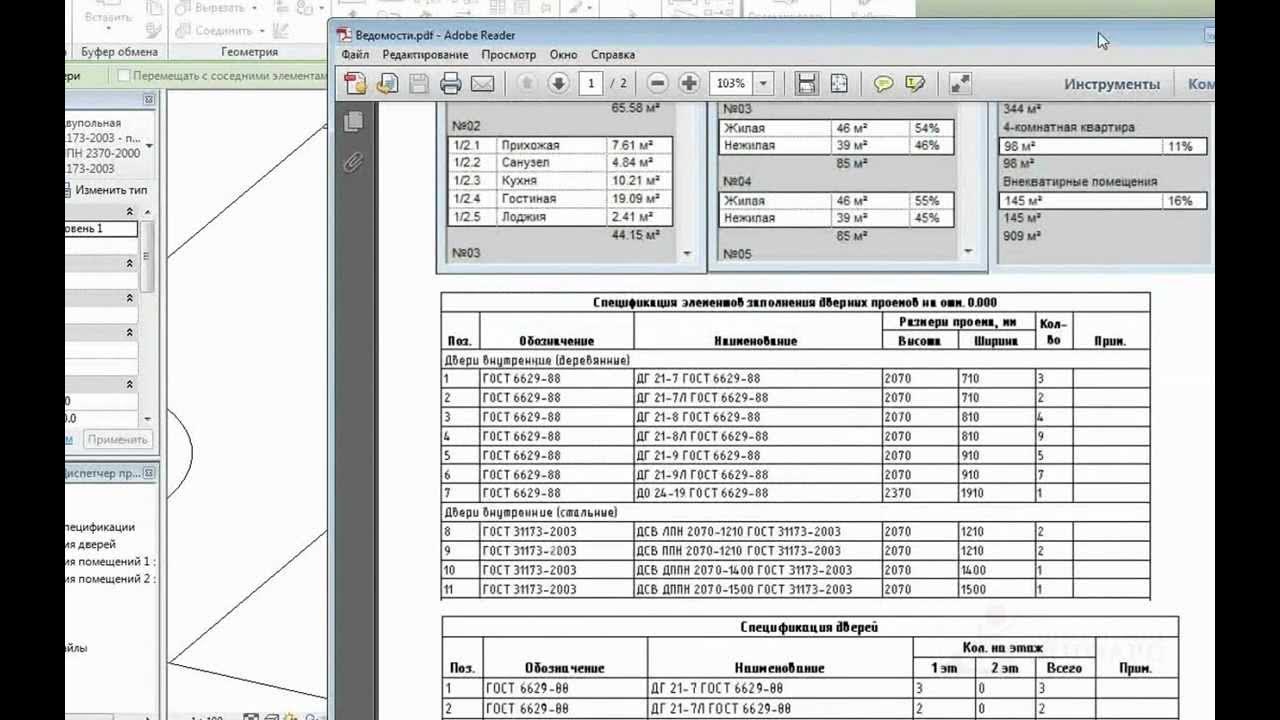Viewport: 1280px width, 720px height.
Task: Click the Adobe Reader PDF title bar icon
Action: pyautogui.click(x=344, y=35)
